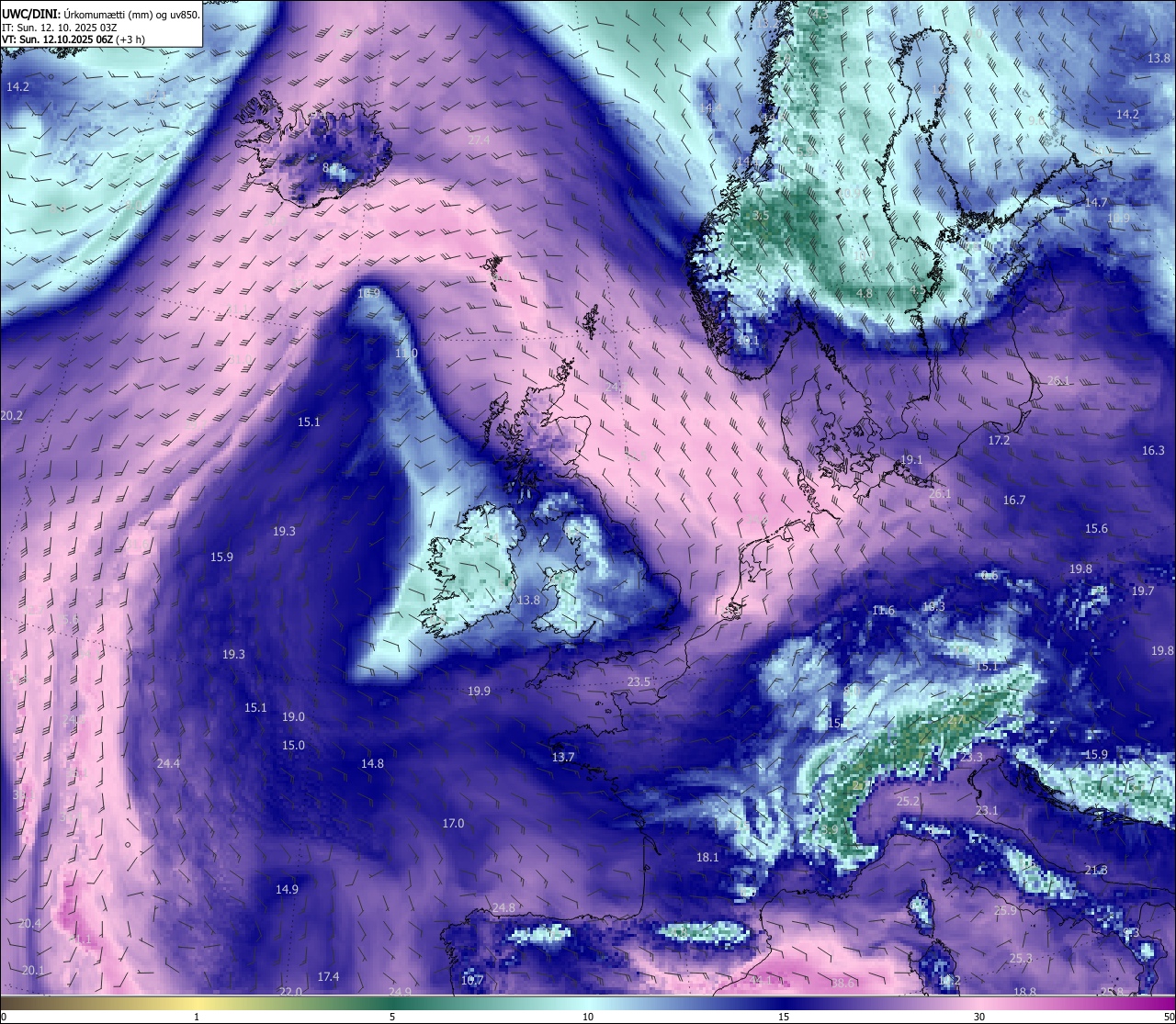
Task: Select the 20.2 value on the map
Action: [11, 416]
